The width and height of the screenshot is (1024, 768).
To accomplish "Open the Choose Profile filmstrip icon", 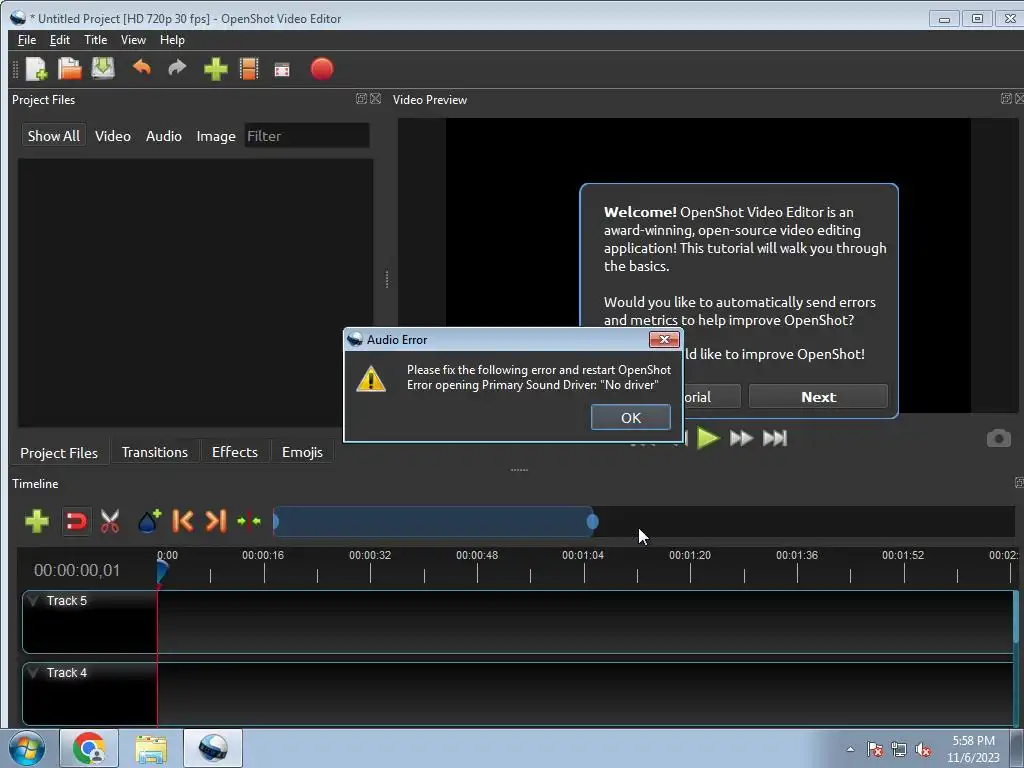I will pos(249,69).
